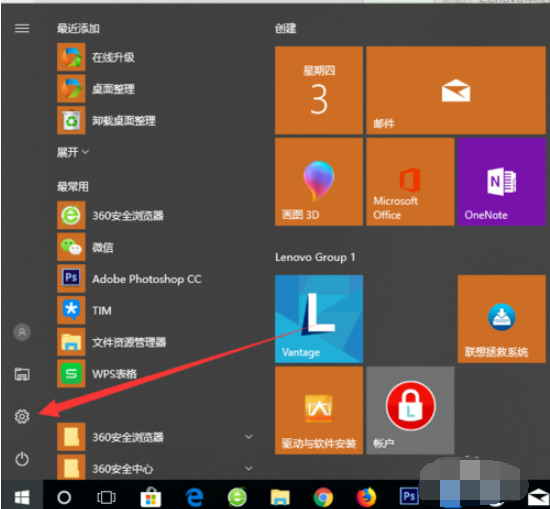This screenshot has width=550, height=509.
Task: Click the 最近添加 section heading
Action: [78, 28]
